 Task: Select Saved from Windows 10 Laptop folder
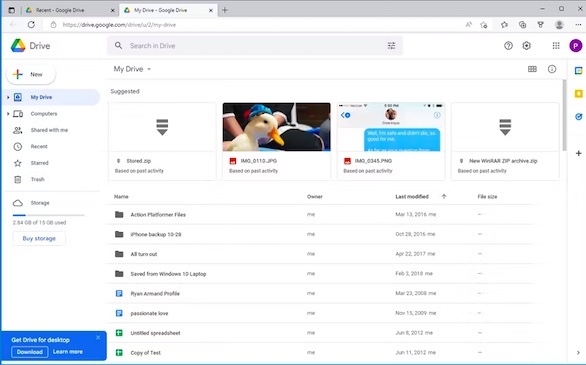[x=321, y=273]
